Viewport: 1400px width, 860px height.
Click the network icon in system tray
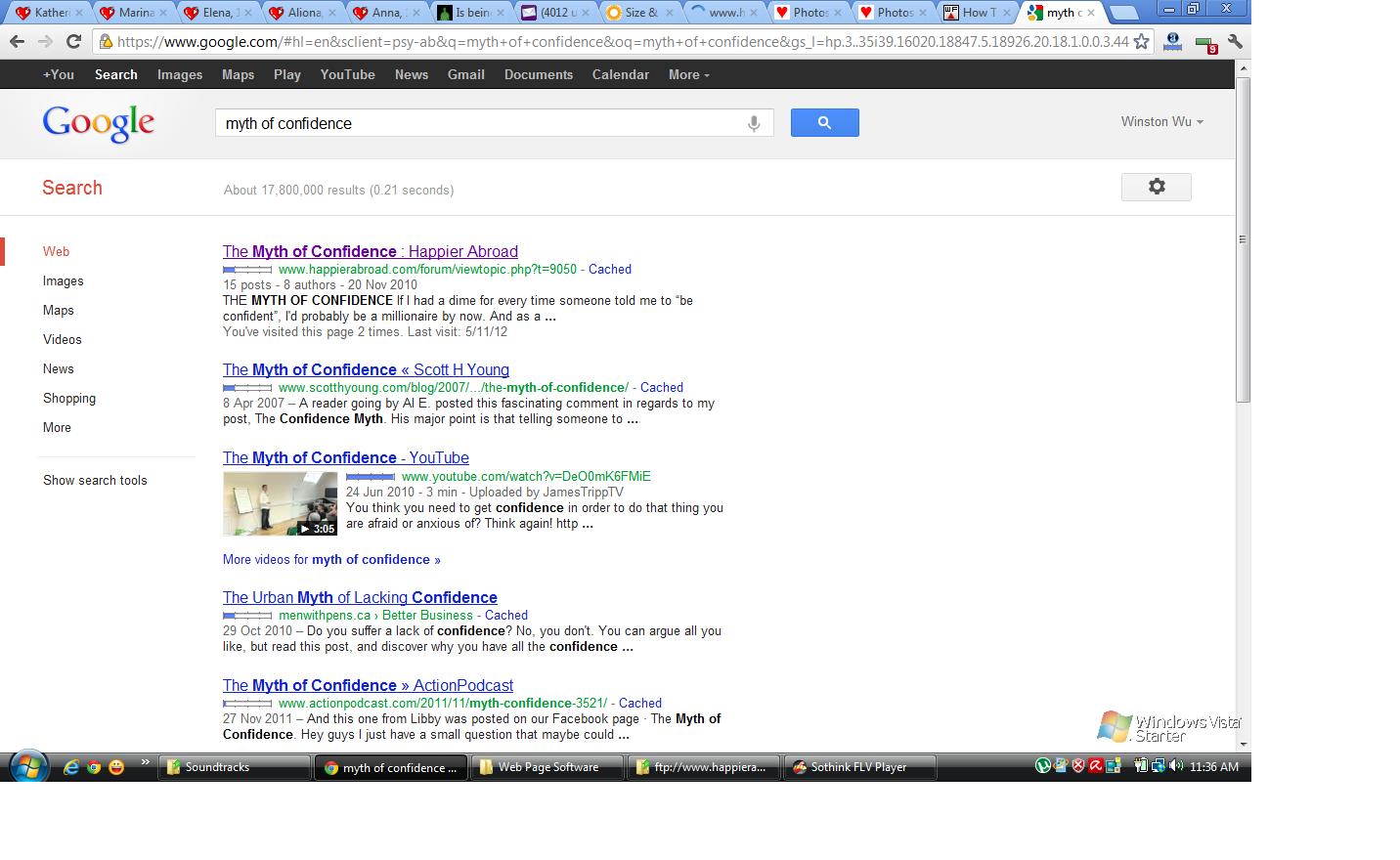pos(1158,766)
